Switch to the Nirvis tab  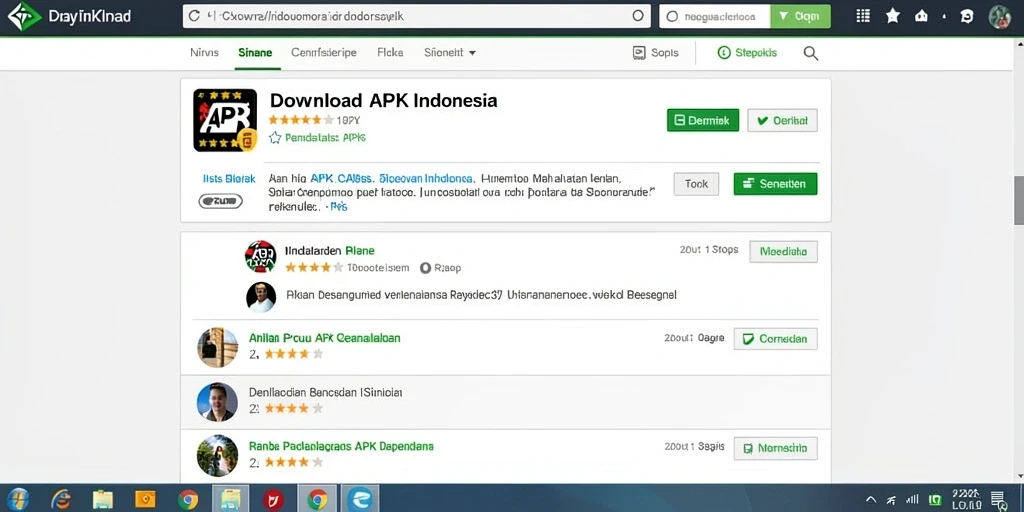pos(204,53)
